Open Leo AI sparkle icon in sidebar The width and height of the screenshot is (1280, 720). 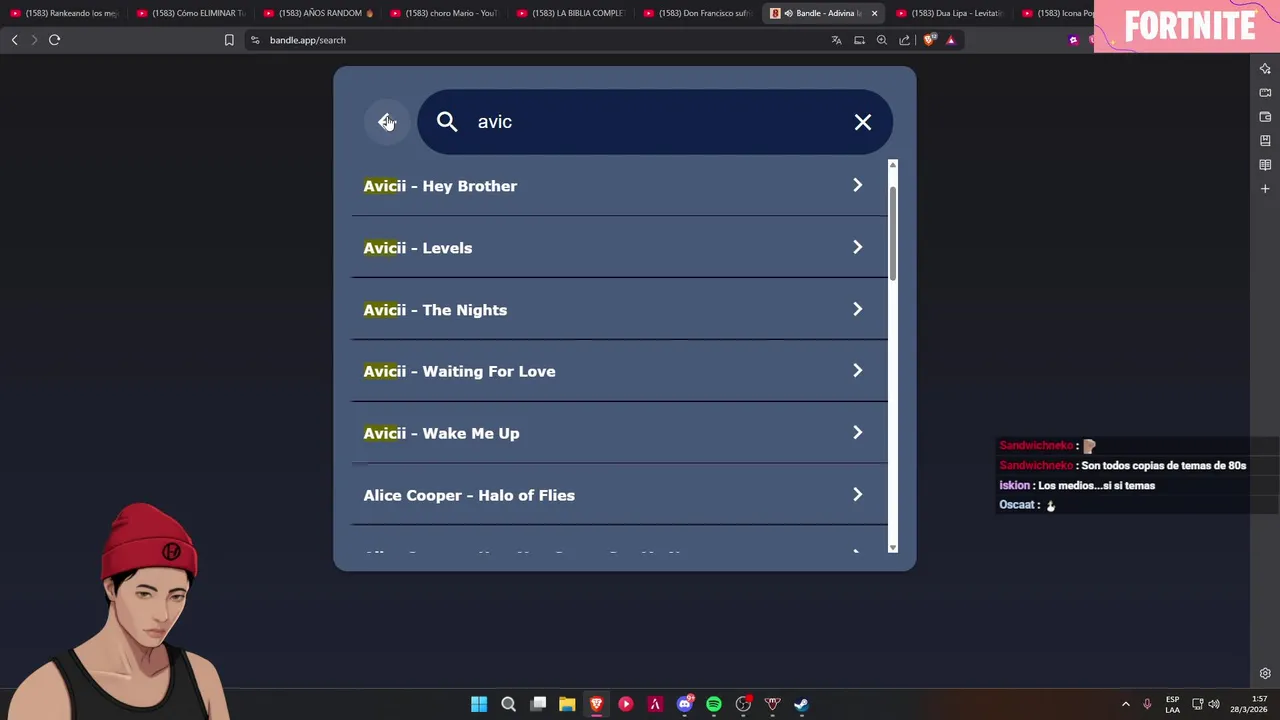point(1265,69)
